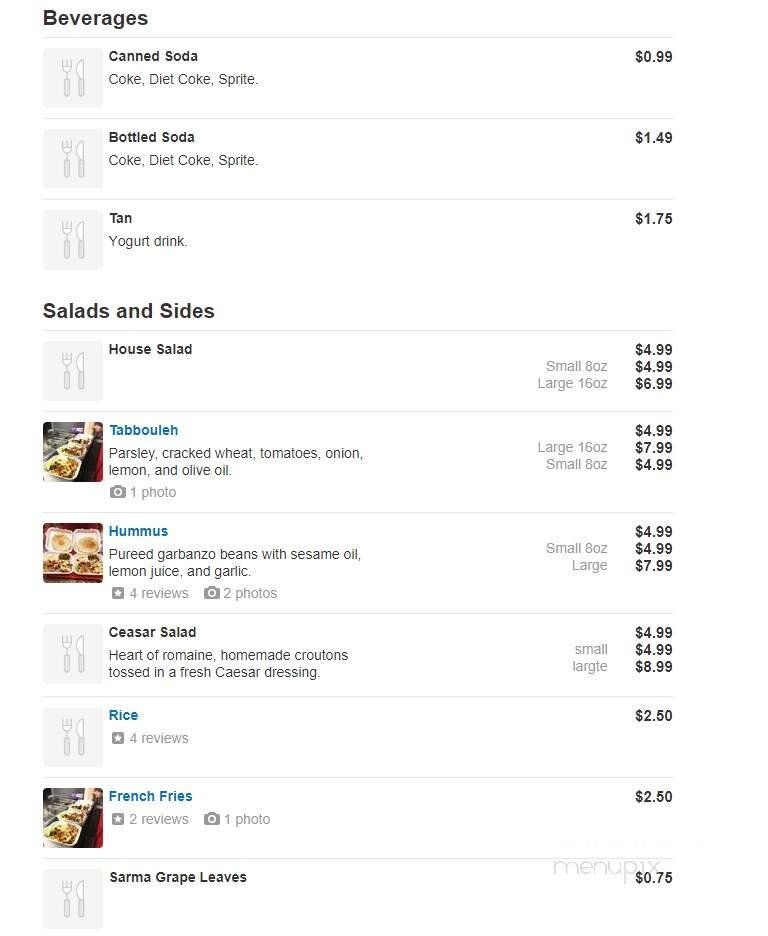
Task: Click the Hummus photo thumbnail
Action: click(x=72, y=553)
